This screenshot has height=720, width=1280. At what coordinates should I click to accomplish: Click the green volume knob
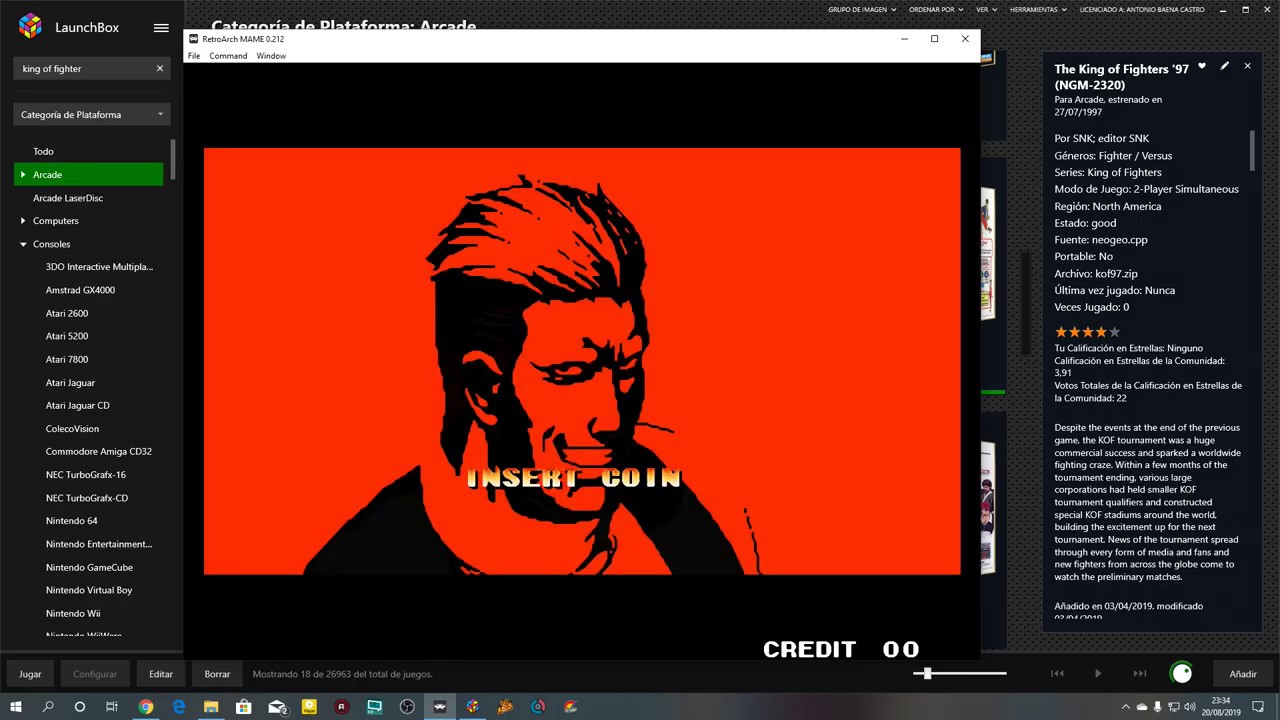[1181, 673]
